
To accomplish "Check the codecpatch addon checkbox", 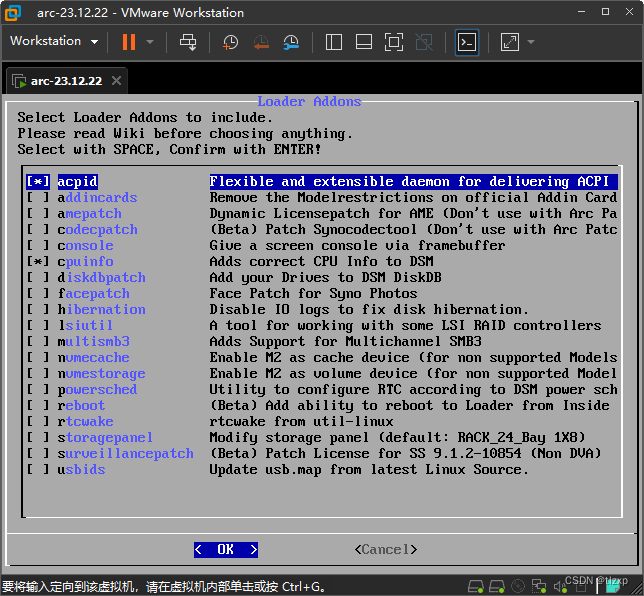I will click(38, 229).
